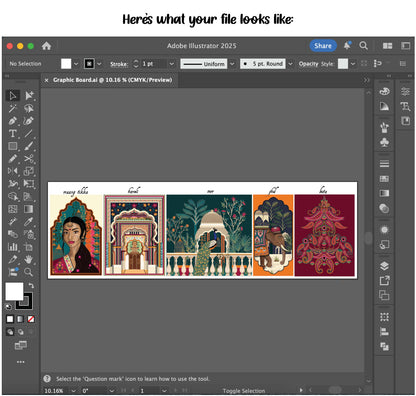Open the fill color dropdown arrow
Viewport: 416px width, 396px height.
point(76,64)
